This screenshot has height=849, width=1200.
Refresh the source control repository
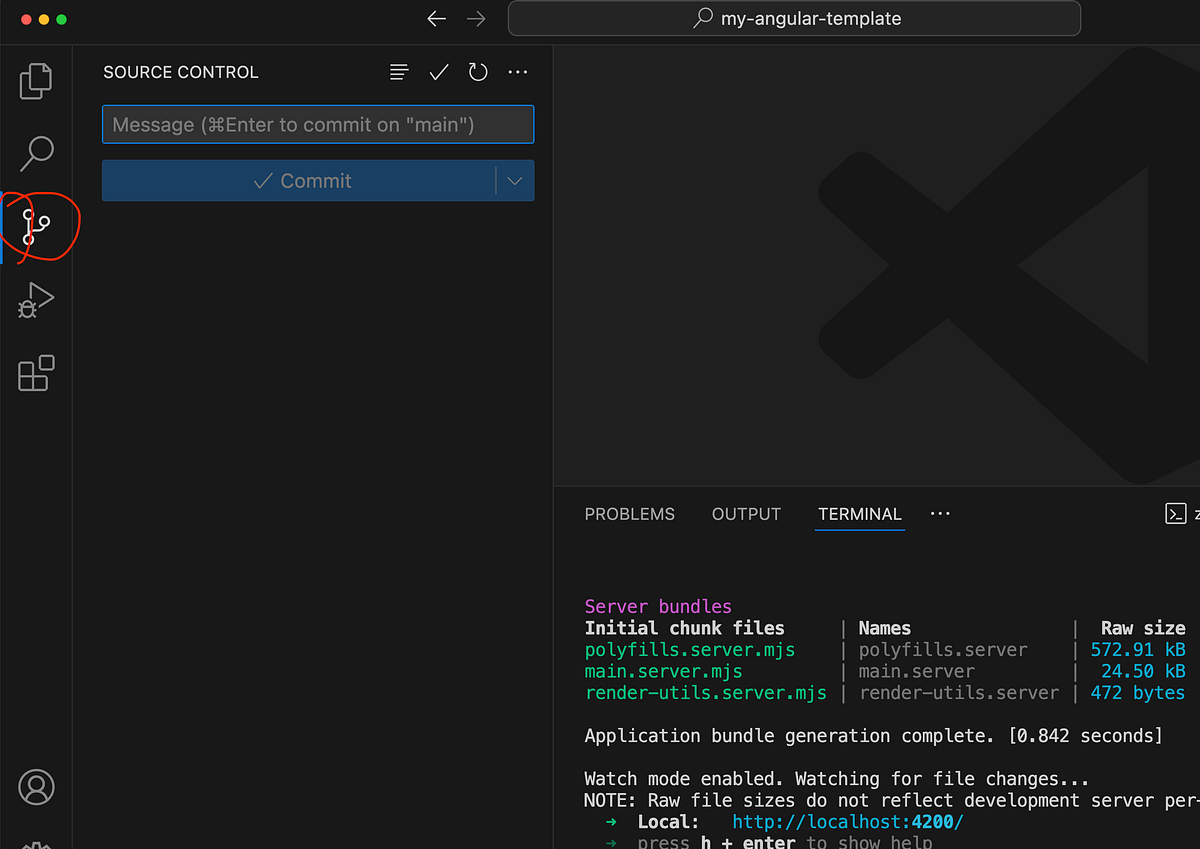click(x=478, y=71)
